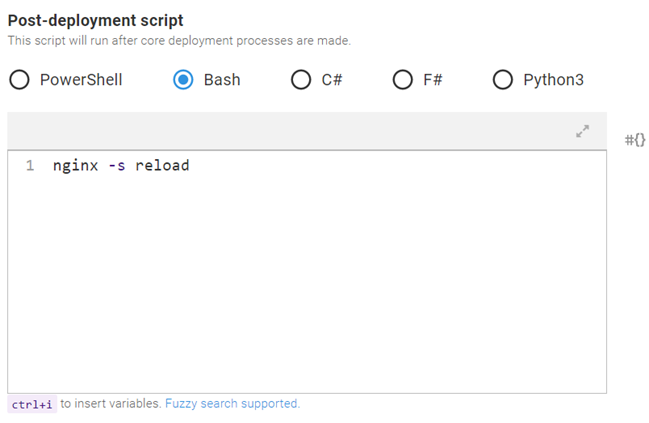Click the 'Python3' label text
This screenshot has width=649, height=423.
[x=553, y=80]
